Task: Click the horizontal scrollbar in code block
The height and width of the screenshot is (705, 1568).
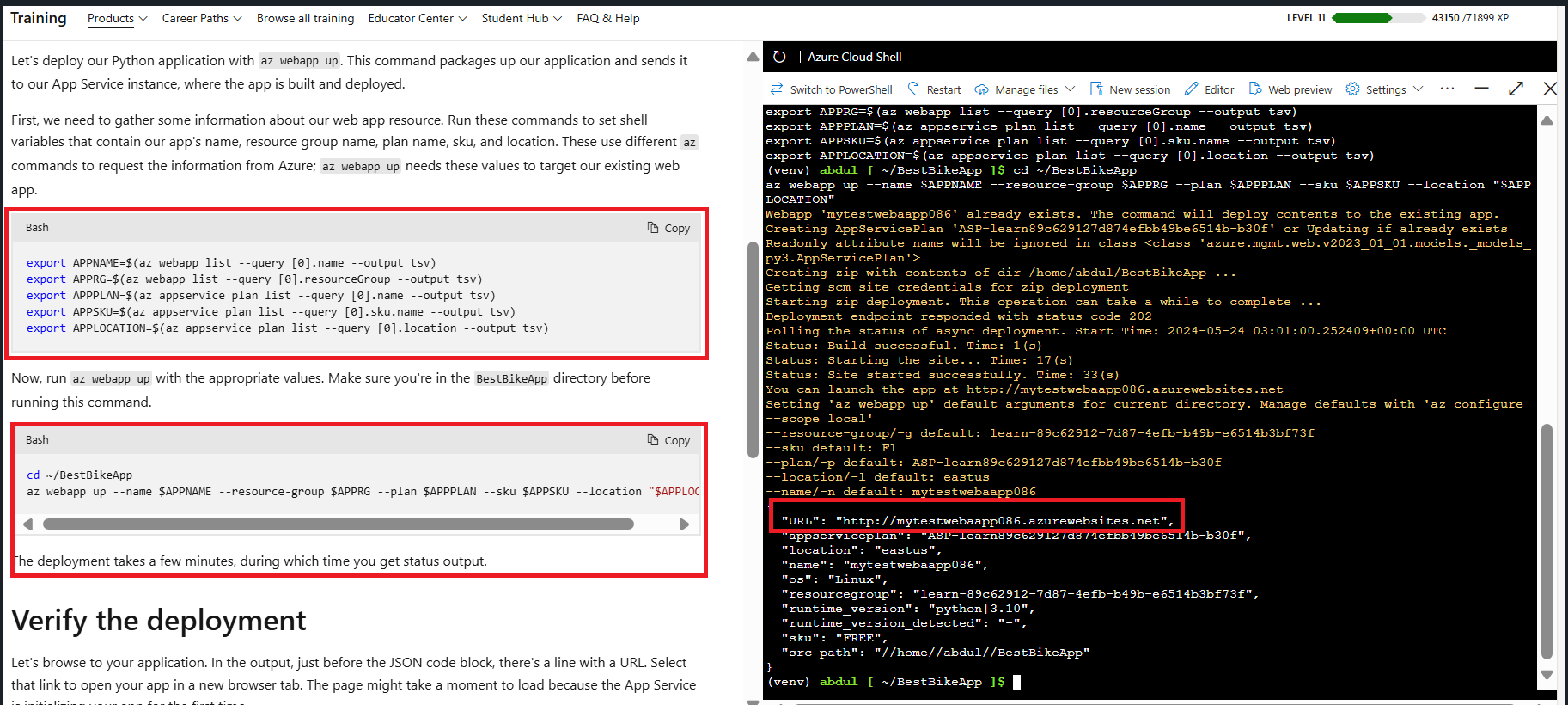Action: pos(339,524)
